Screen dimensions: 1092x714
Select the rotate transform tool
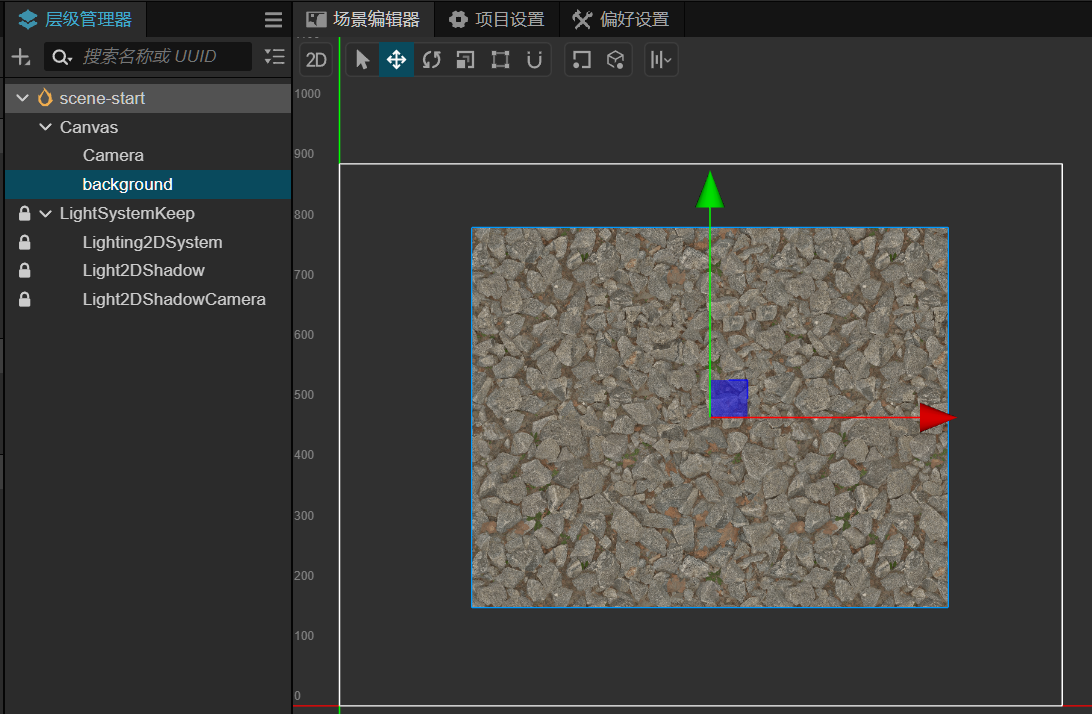pyautogui.click(x=431, y=60)
